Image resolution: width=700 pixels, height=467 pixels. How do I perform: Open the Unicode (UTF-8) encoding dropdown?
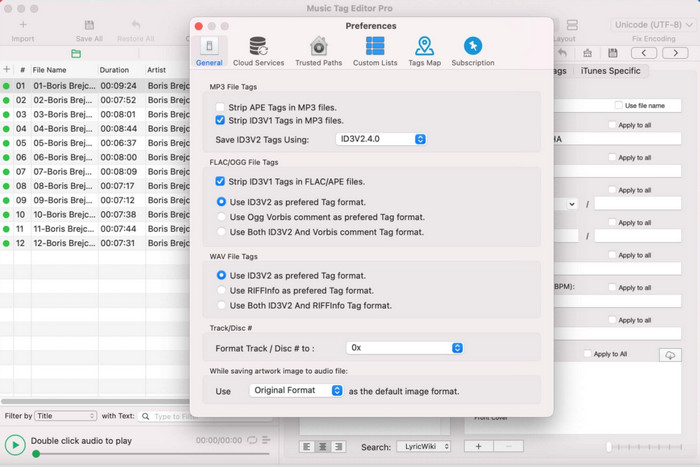click(653, 25)
